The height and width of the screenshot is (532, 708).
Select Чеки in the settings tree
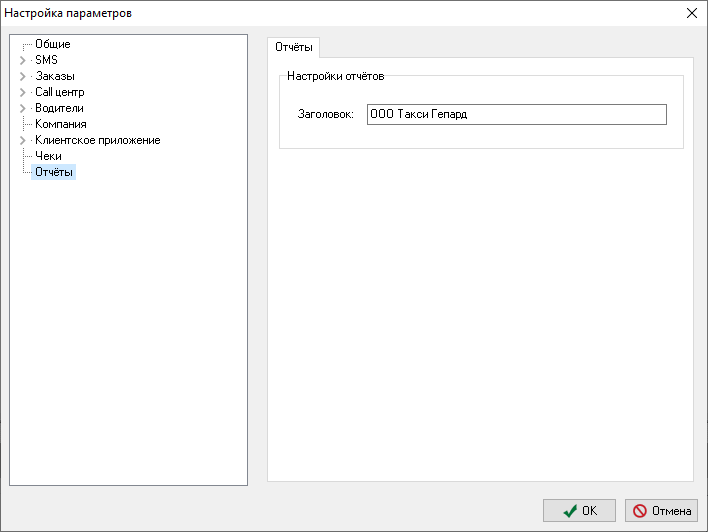[x=48, y=156]
